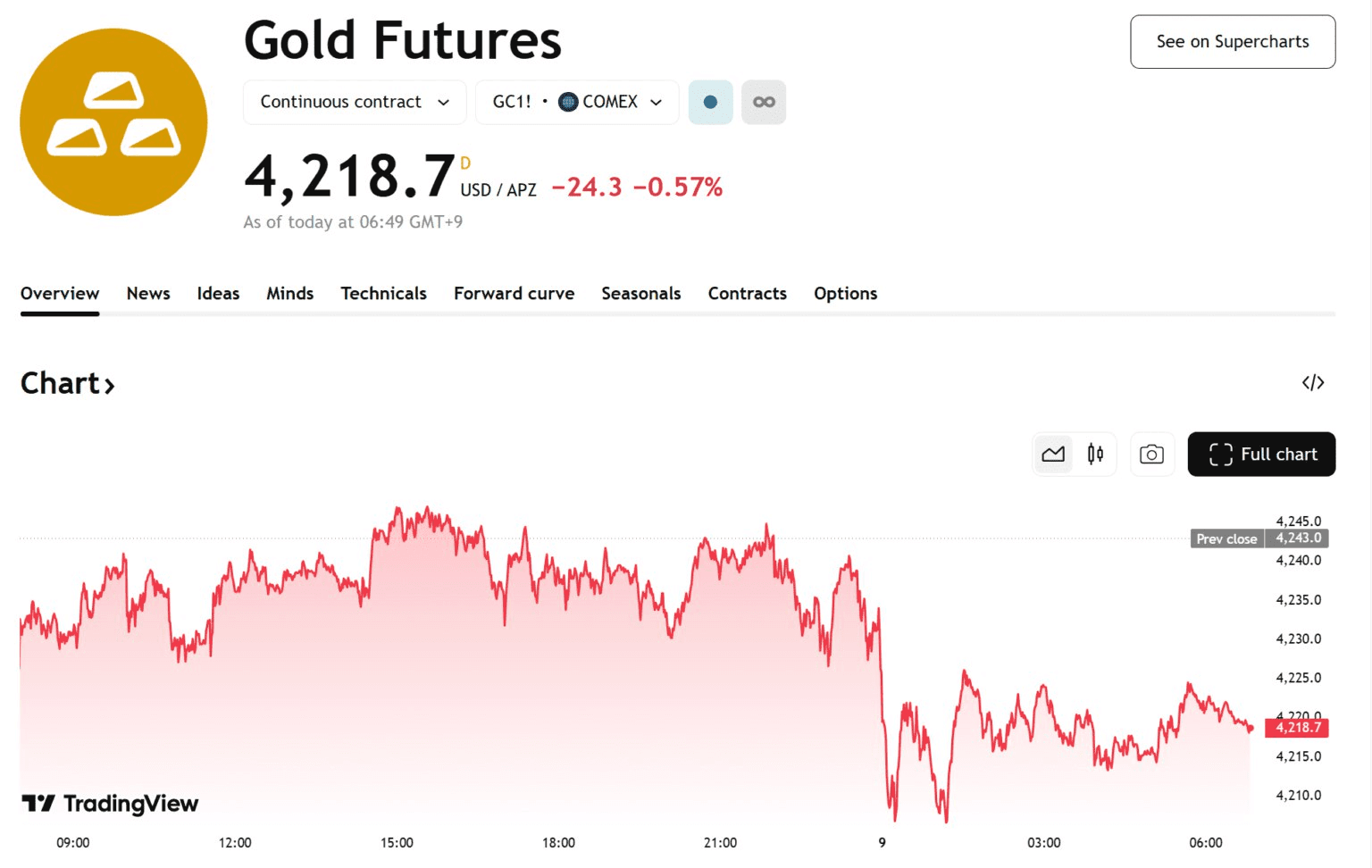
Task: Take a chart snapshot with camera icon
Action: click(x=1151, y=455)
